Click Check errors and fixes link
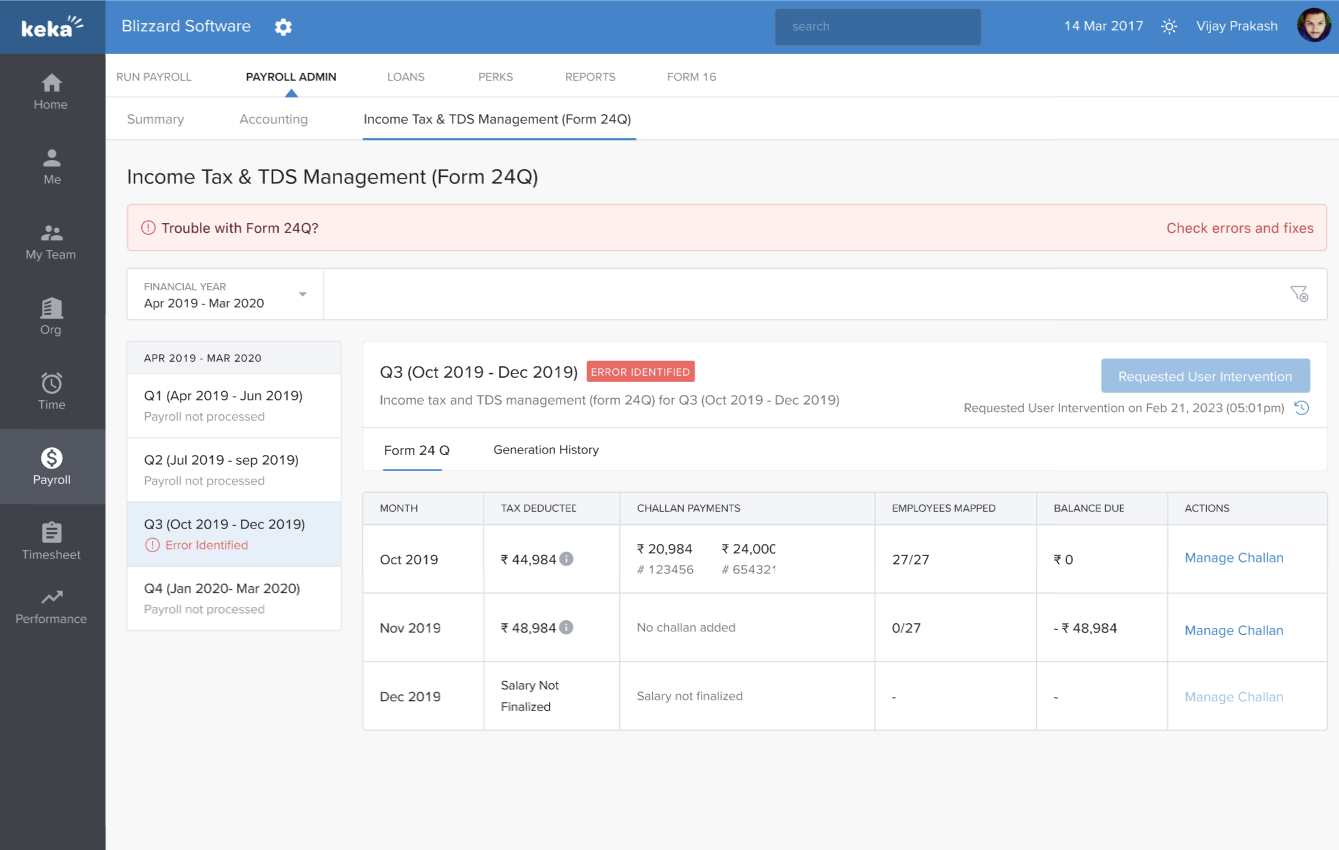Image resolution: width=1339 pixels, height=850 pixels. click(x=1239, y=228)
